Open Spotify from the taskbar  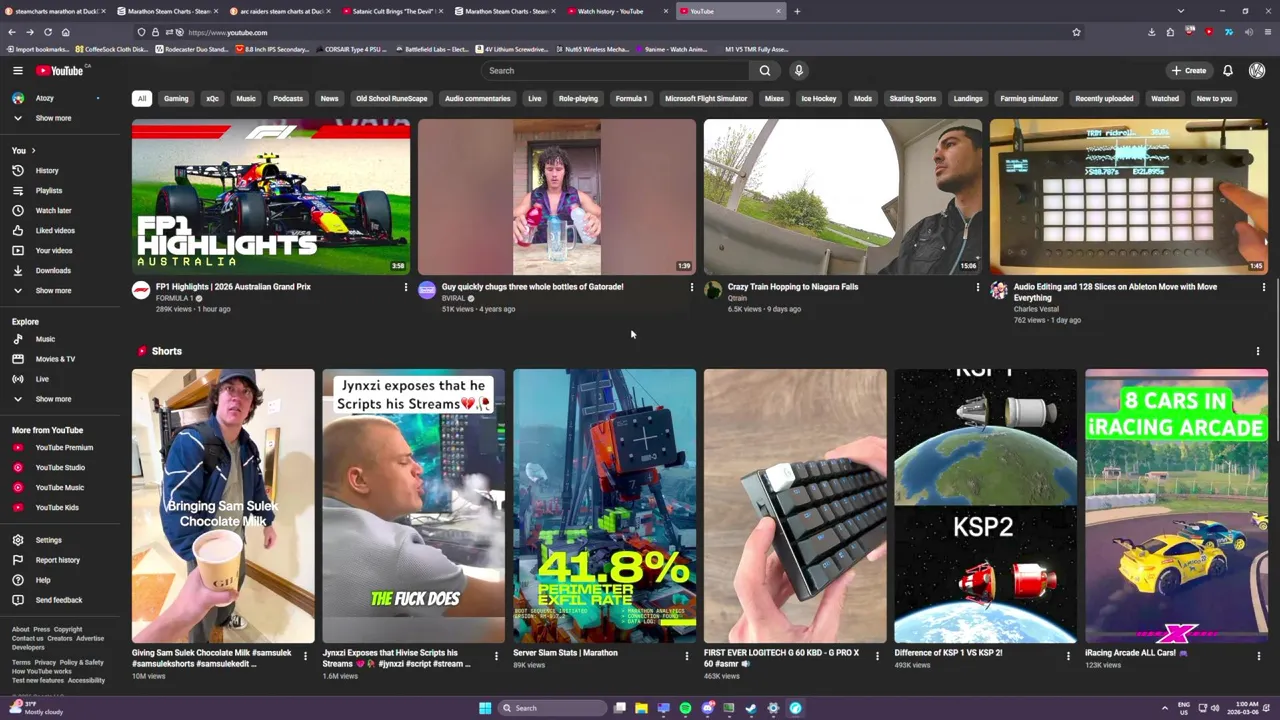point(685,708)
